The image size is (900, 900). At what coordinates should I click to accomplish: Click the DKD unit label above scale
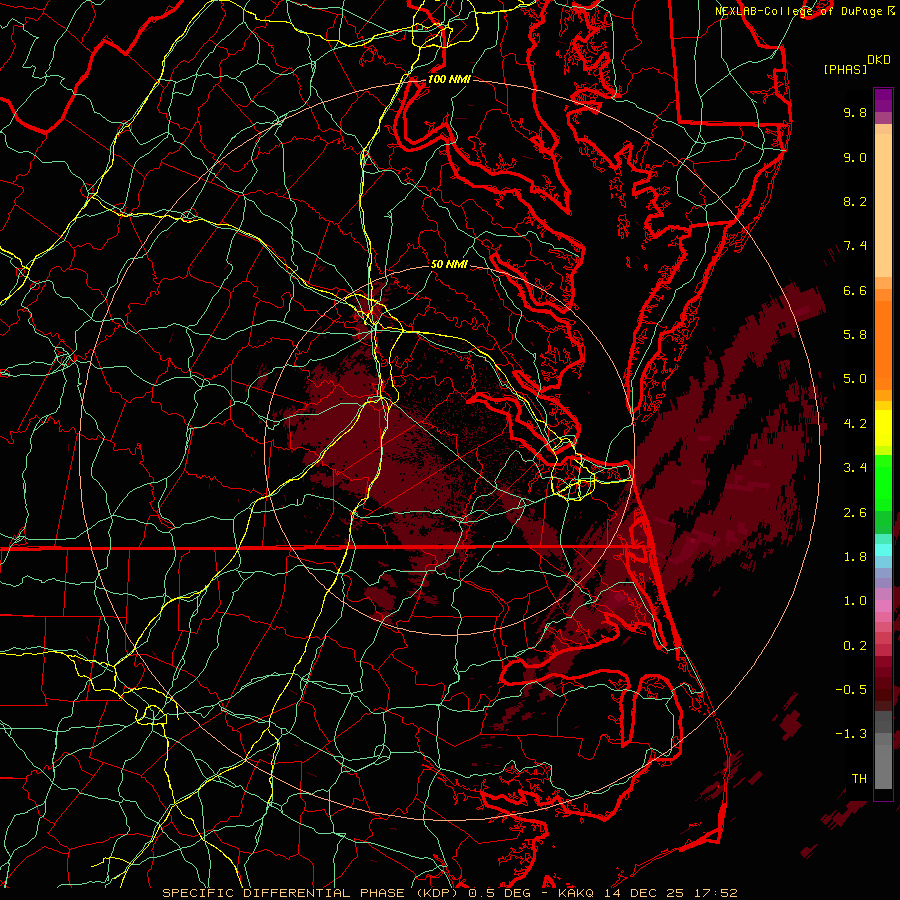[x=879, y=60]
